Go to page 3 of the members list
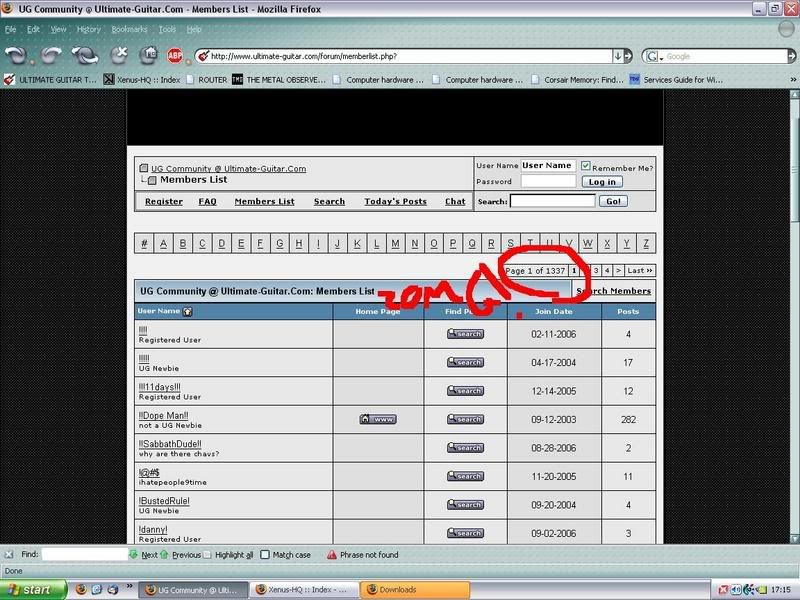800x600 pixels. tap(596, 270)
